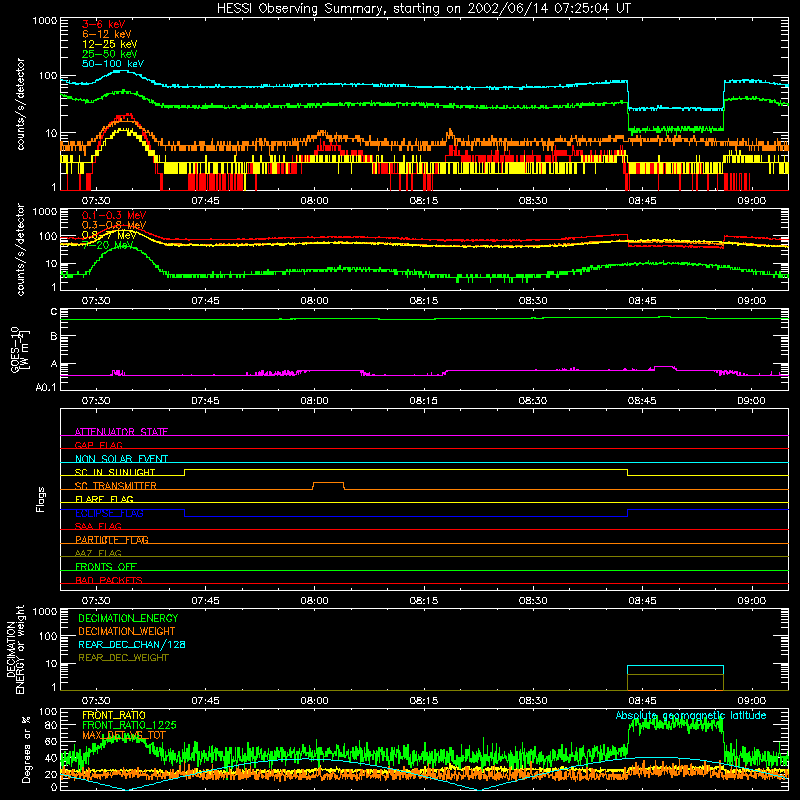
Task: Select the green 7-20 MeV legend label
Action: click(108, 245)
